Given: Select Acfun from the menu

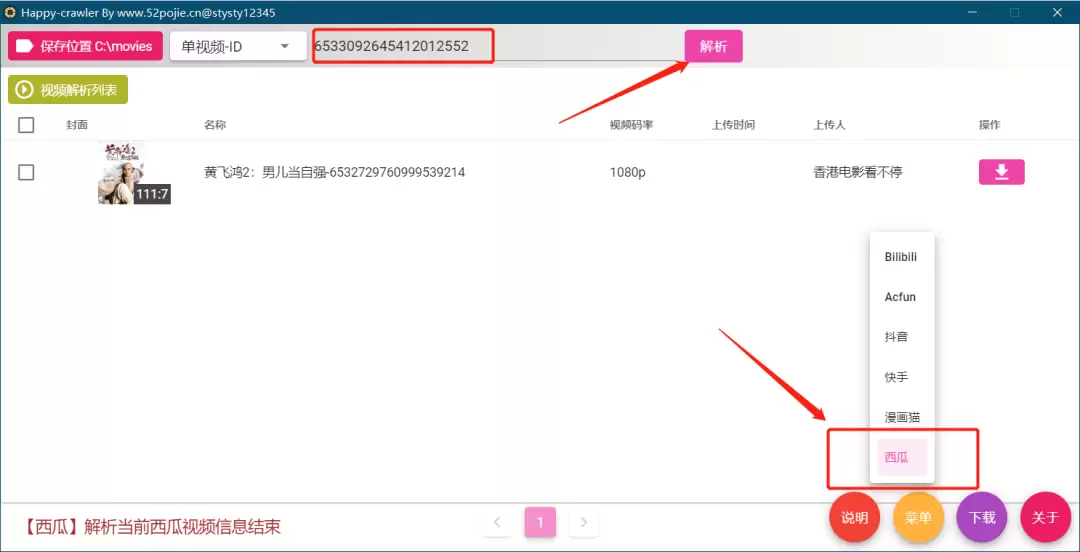Looking at the screenshot, I should coord(902,297).
